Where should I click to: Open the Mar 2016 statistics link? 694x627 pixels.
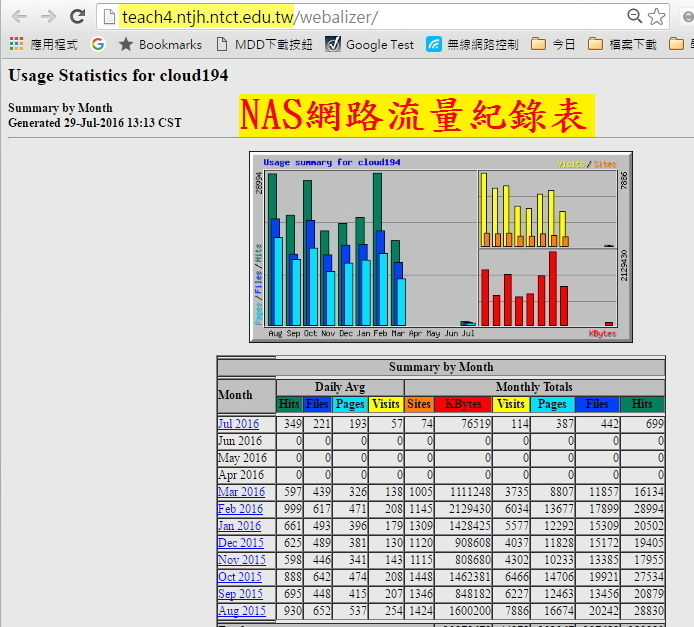[x=241, y=492]
